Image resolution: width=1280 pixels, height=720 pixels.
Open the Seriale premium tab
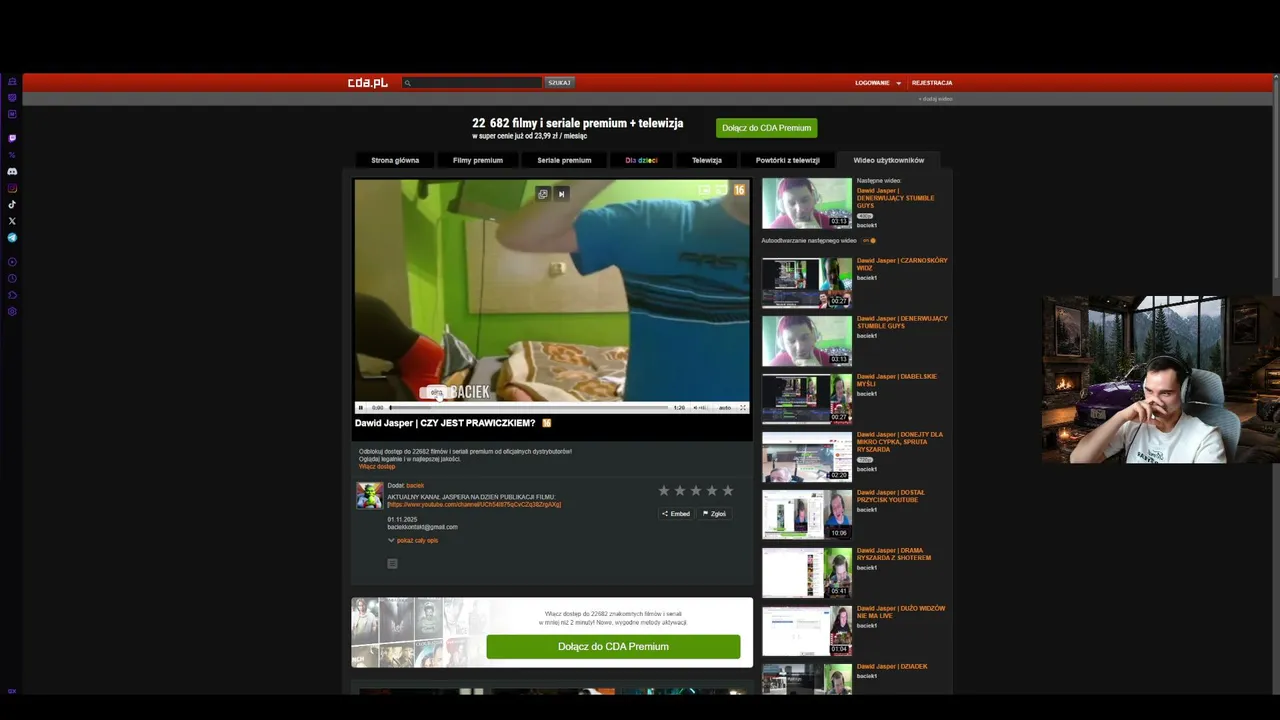point(564,160)
